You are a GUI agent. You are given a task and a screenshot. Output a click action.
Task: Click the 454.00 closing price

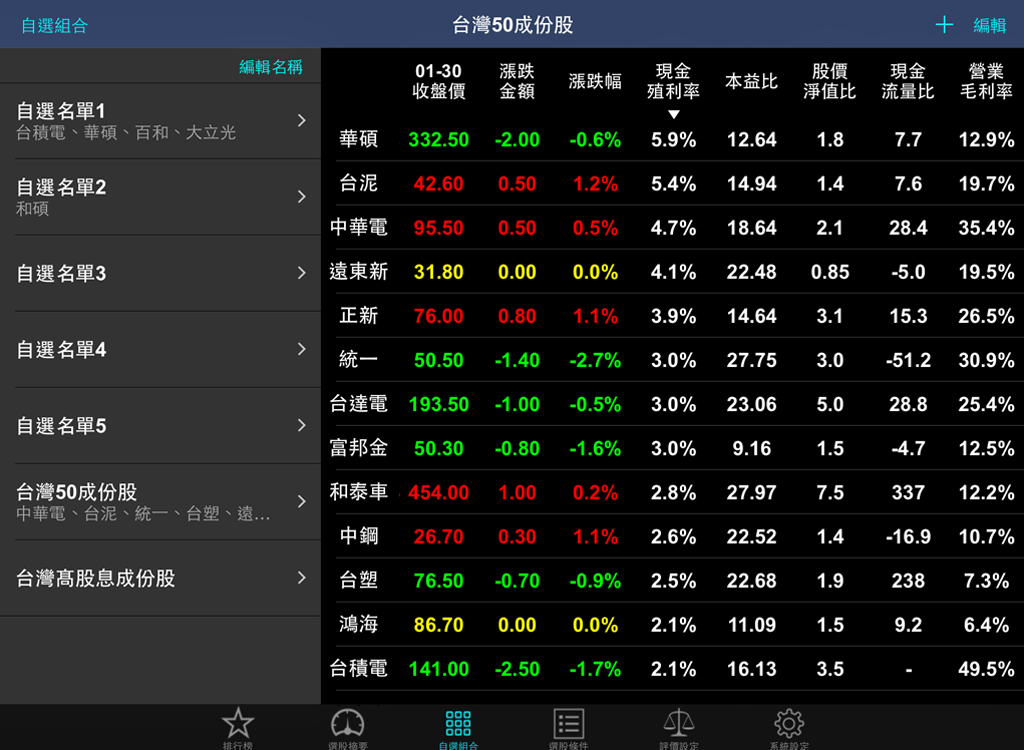pos(439,493)
